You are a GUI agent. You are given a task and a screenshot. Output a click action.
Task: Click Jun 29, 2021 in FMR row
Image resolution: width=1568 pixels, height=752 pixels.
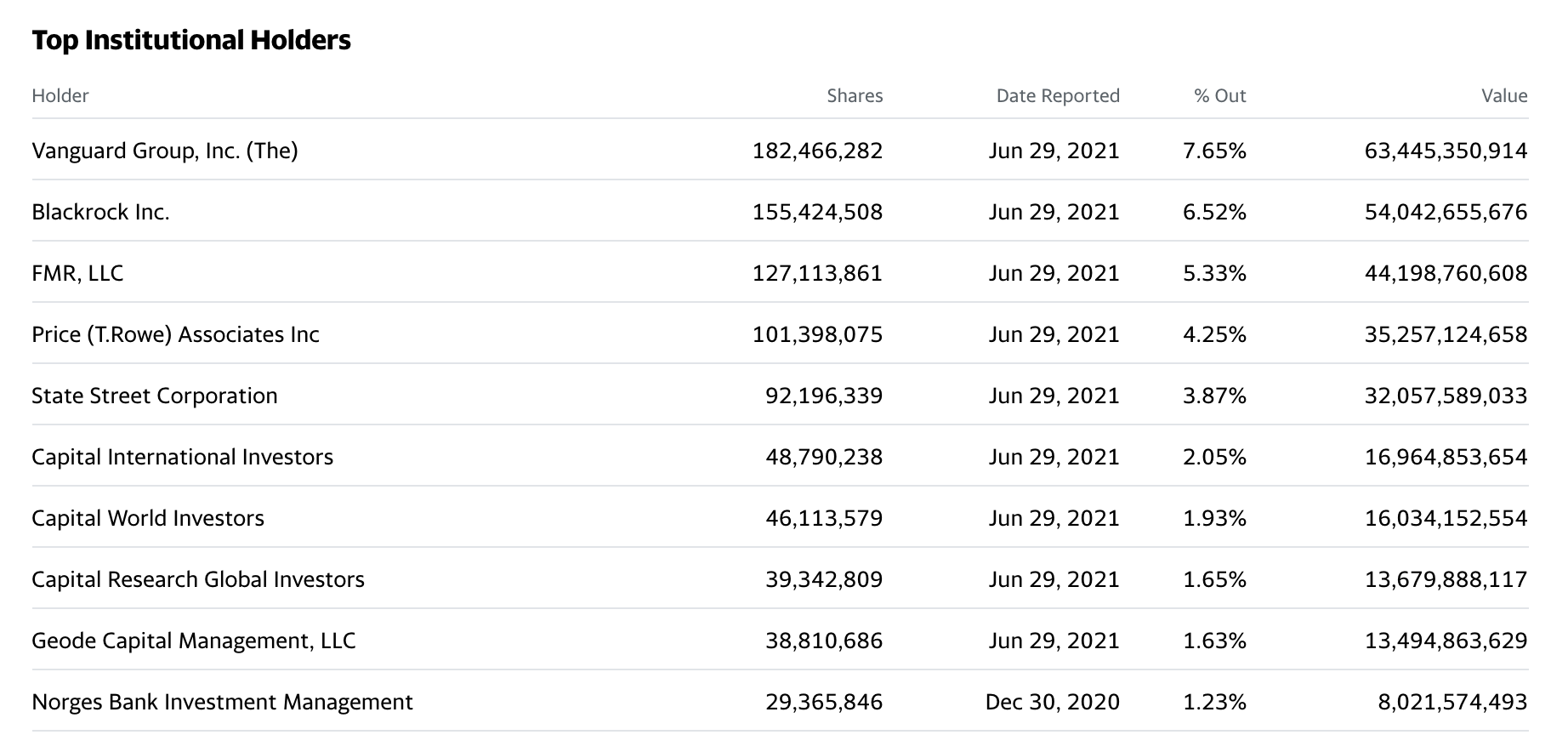click(1054, 273)
